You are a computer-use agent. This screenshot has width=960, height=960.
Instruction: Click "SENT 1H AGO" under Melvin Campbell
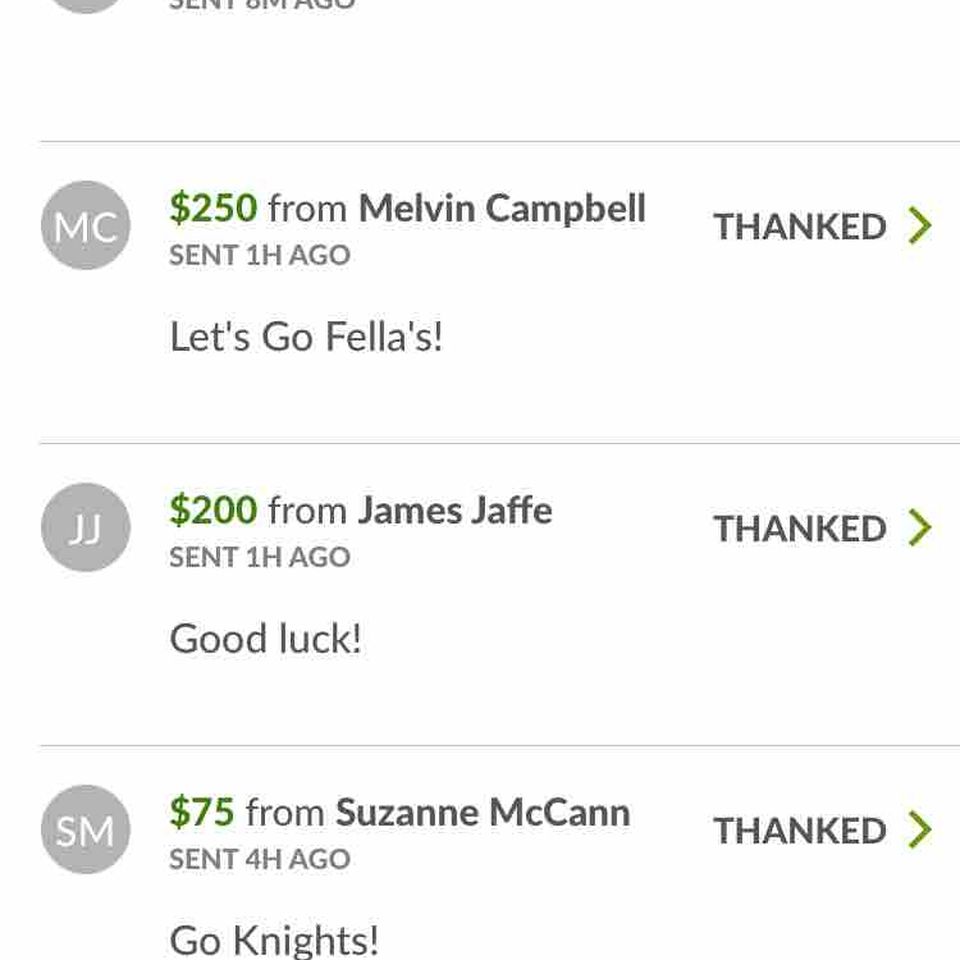(260, 255)
